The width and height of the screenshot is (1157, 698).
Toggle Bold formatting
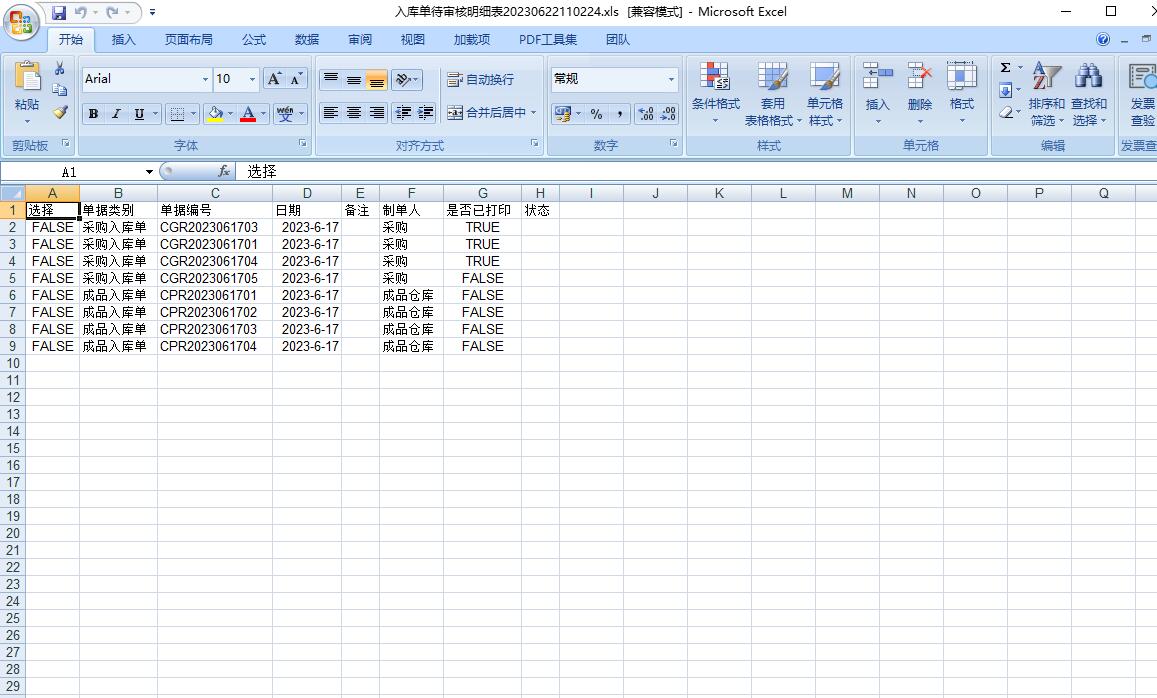[x=93, y=114]
